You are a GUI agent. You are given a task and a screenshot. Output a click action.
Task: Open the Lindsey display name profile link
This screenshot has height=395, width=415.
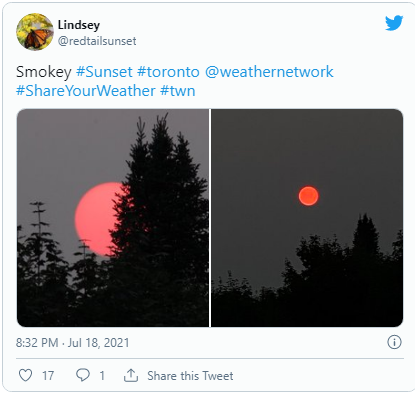tap(79, 25)
